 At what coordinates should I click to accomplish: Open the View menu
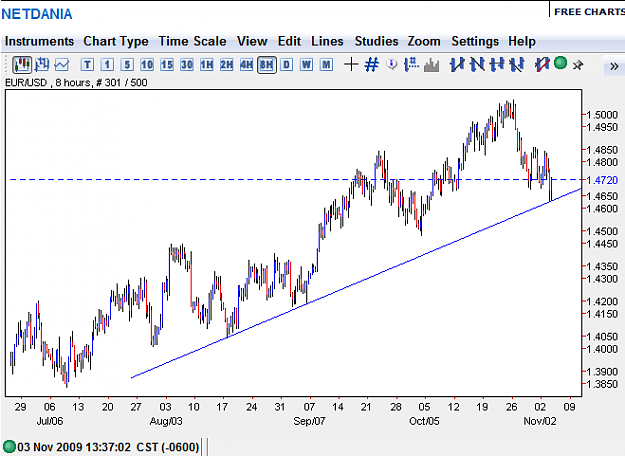[252, 41]
